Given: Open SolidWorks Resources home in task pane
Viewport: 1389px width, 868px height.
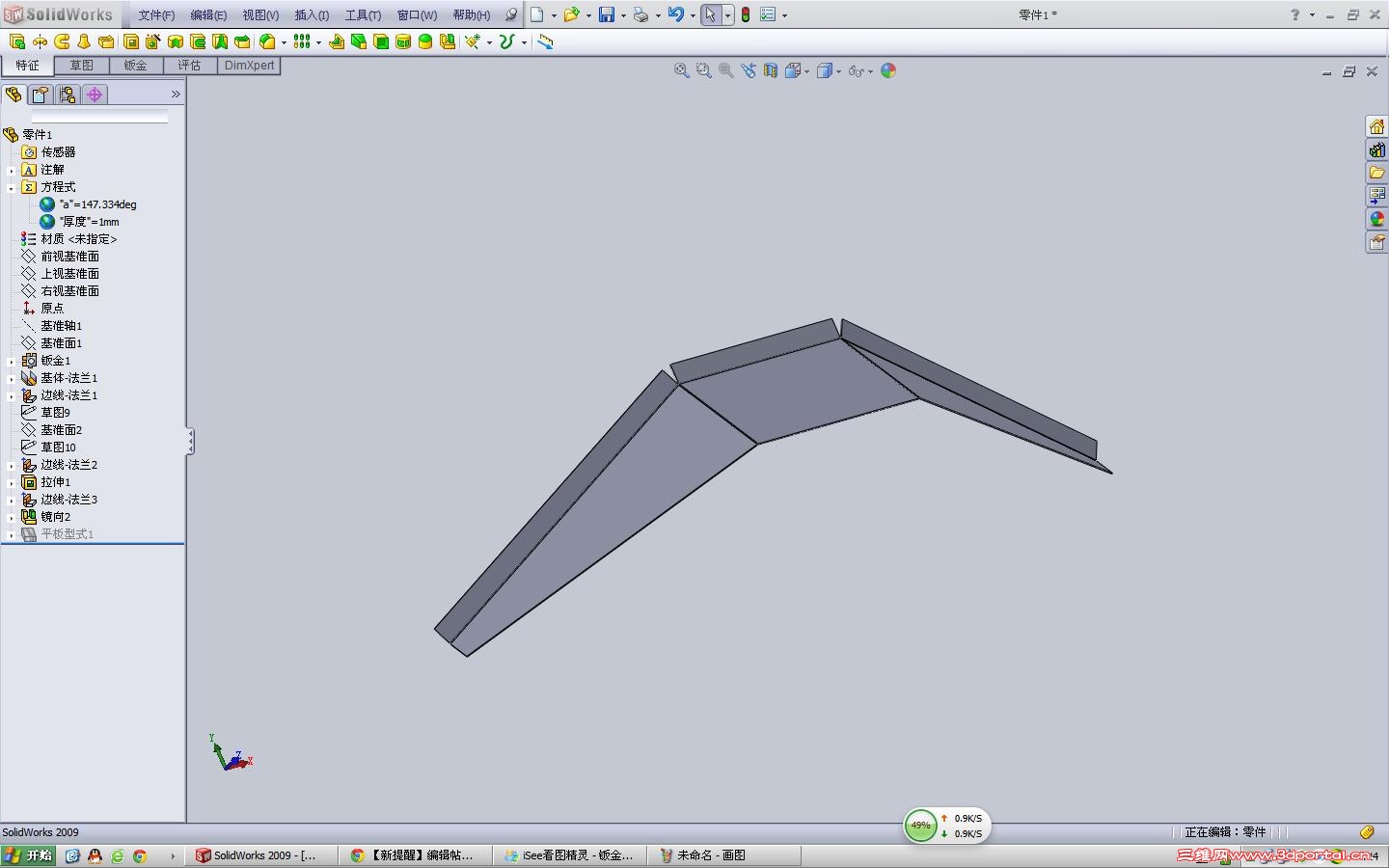Looking at the screenshot, I should 1376,126.
